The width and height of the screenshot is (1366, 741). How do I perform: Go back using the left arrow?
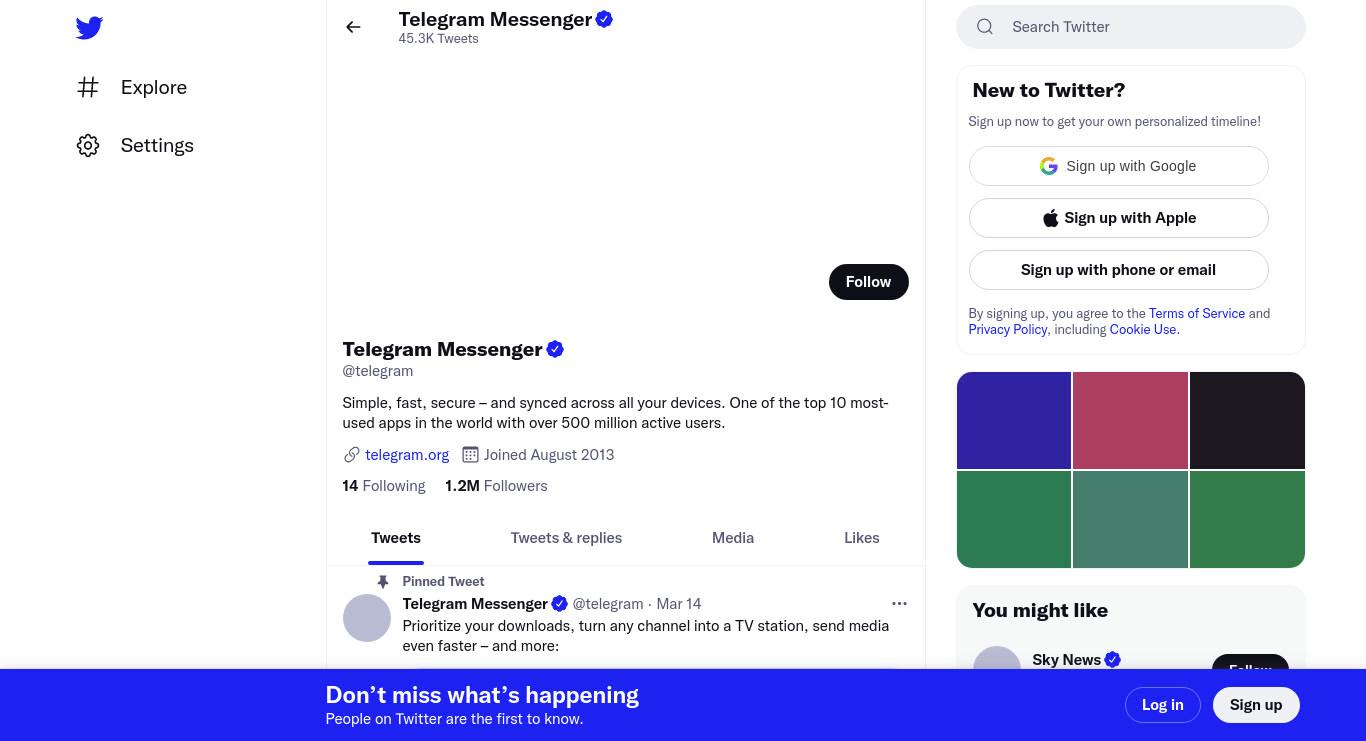[x=353, y=27]
